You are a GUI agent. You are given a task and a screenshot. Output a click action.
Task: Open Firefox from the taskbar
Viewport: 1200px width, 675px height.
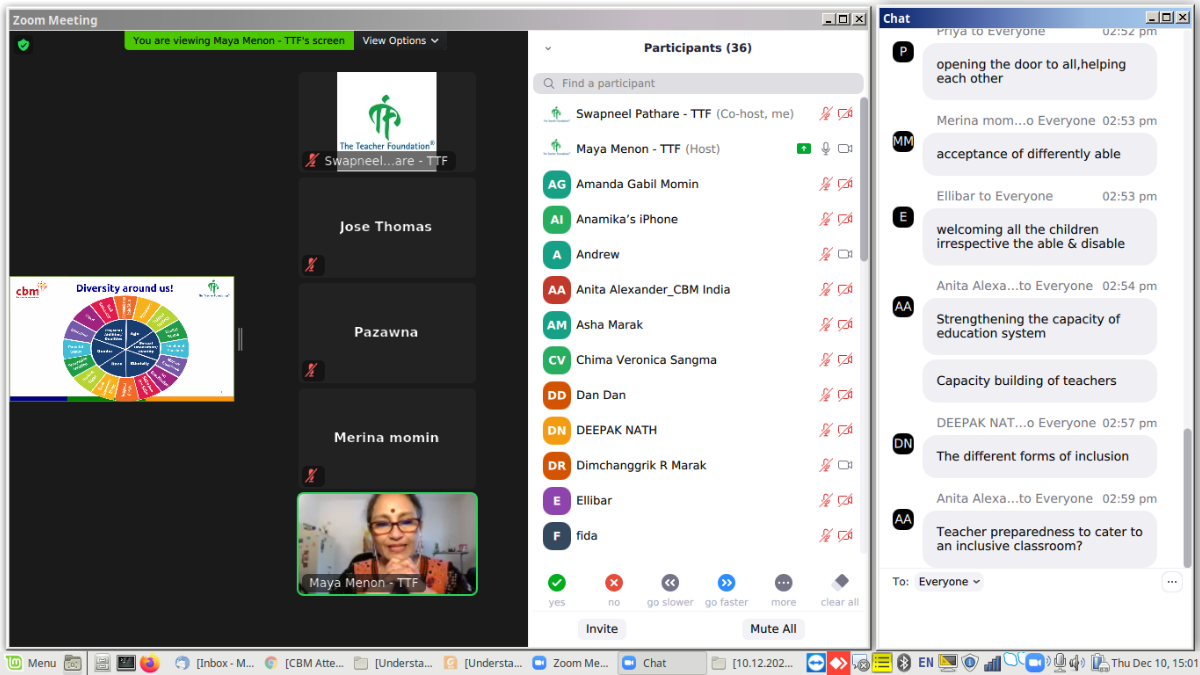tap(150, 662)
